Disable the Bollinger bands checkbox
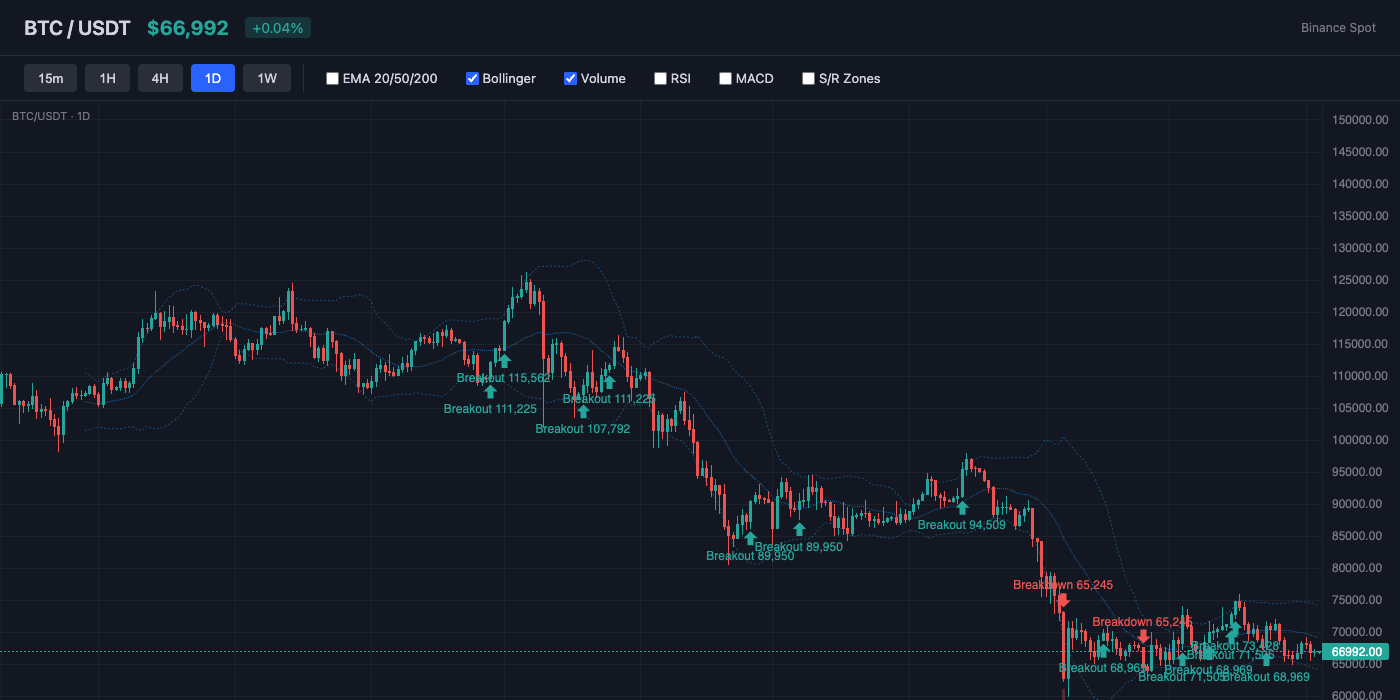This screenshot has width=1400, height=700. click(471, 78)
